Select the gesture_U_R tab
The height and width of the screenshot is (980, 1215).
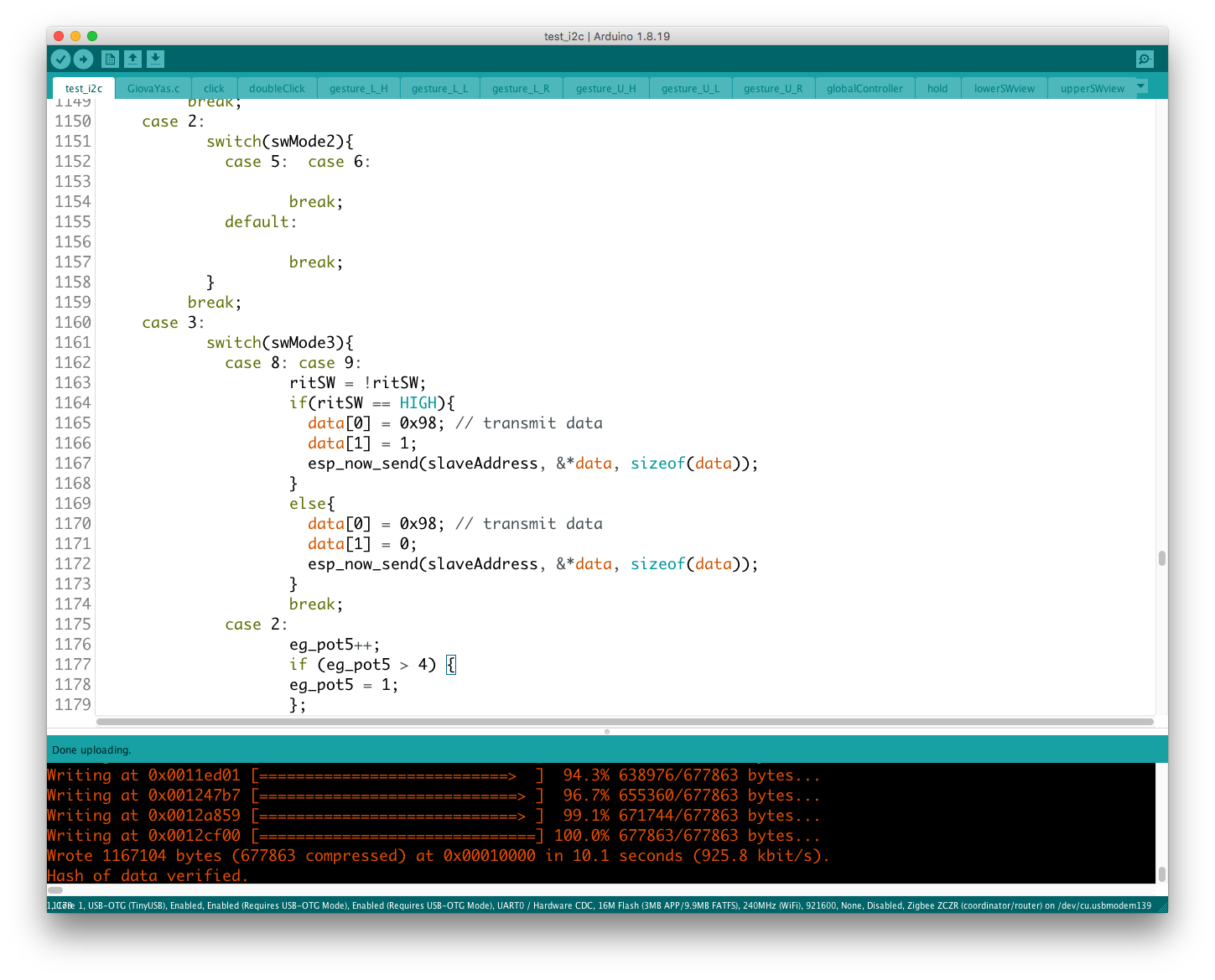coord(772,89)
